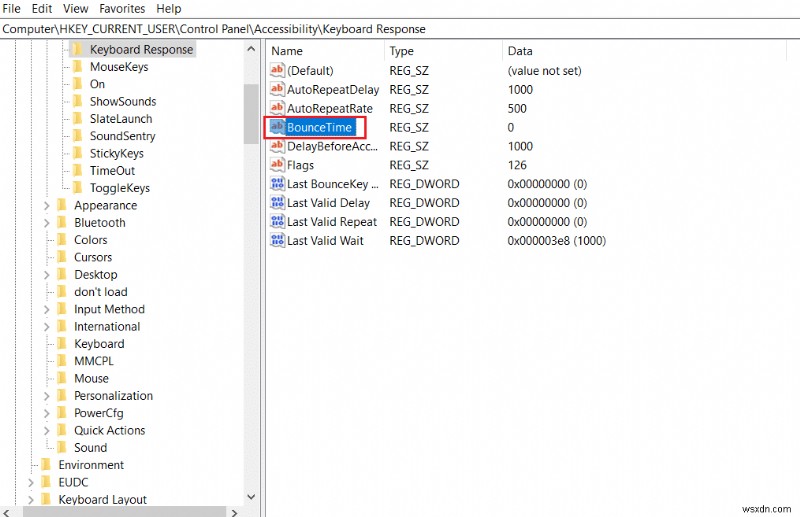Expand the Desktop key

(46, 275)
